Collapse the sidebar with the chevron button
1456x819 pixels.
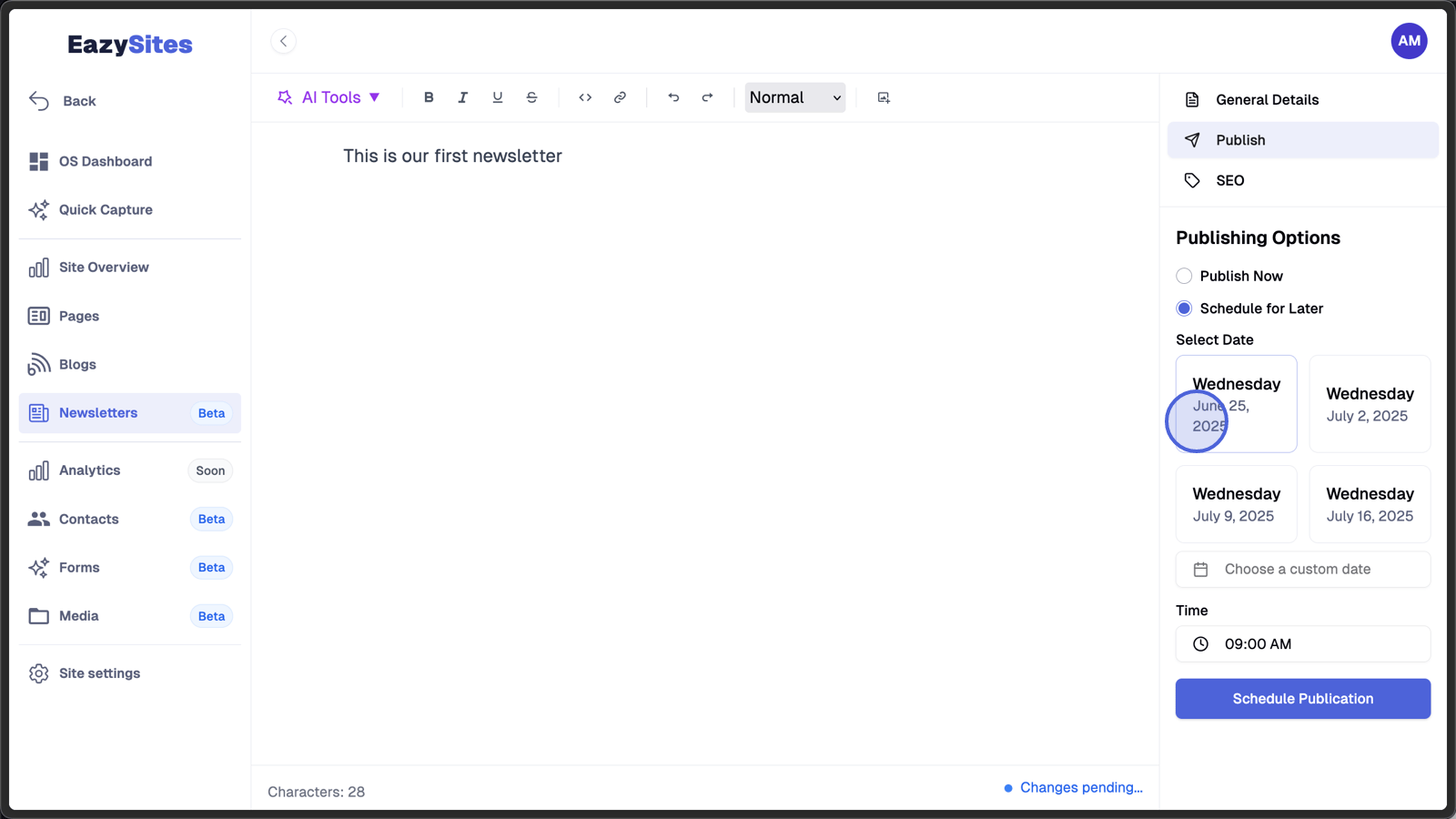tap(284, 41)
